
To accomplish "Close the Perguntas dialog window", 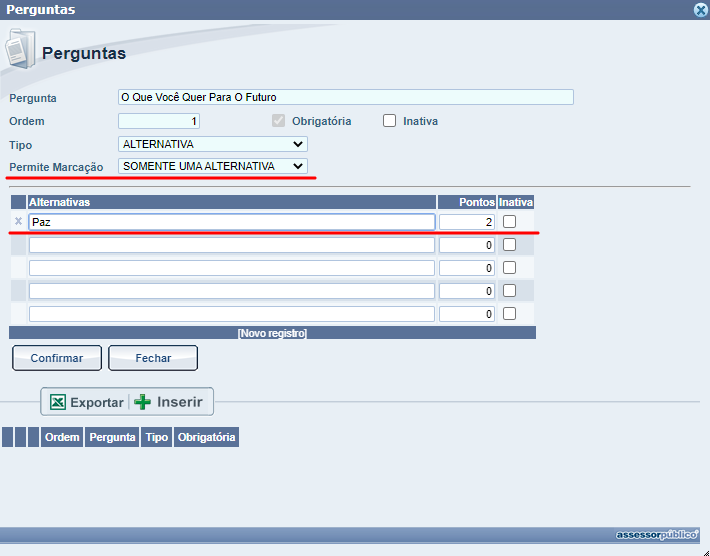I will click(x=701, y=10).
